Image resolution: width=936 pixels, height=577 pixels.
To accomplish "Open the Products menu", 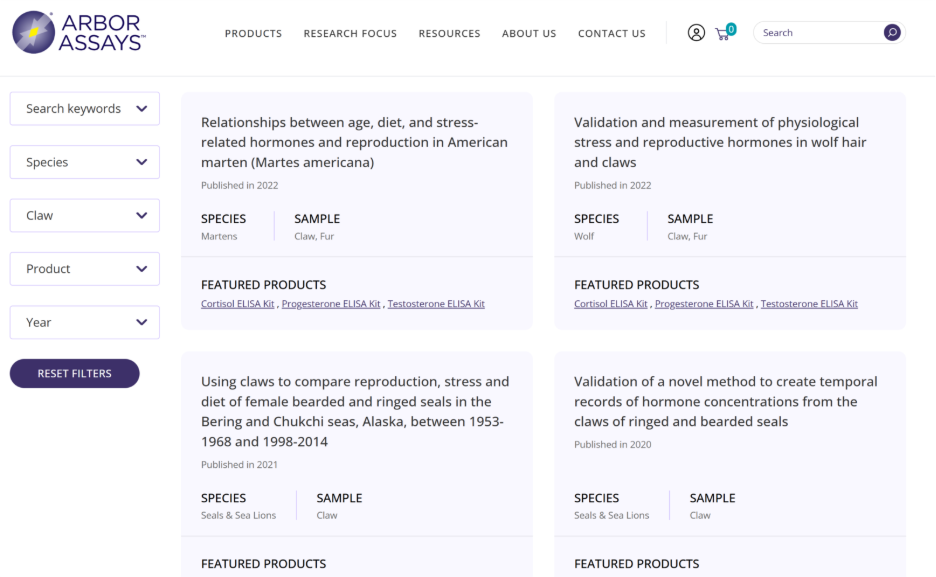I will [253, 34].
